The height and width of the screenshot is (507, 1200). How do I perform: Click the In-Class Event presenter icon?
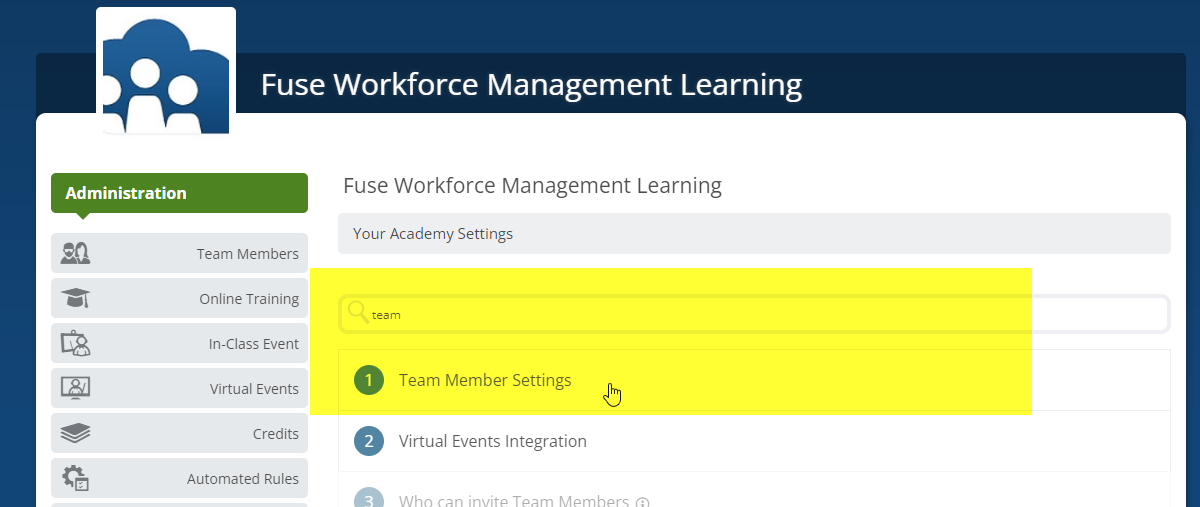76,343
